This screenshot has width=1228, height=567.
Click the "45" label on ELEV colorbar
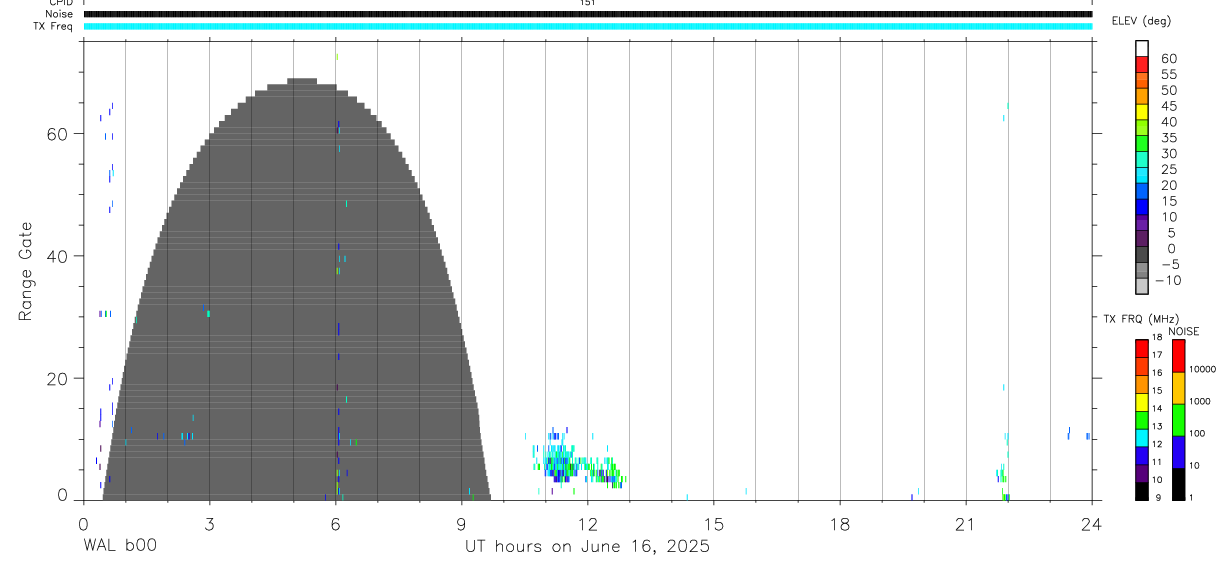click(x=1168, y=106)
